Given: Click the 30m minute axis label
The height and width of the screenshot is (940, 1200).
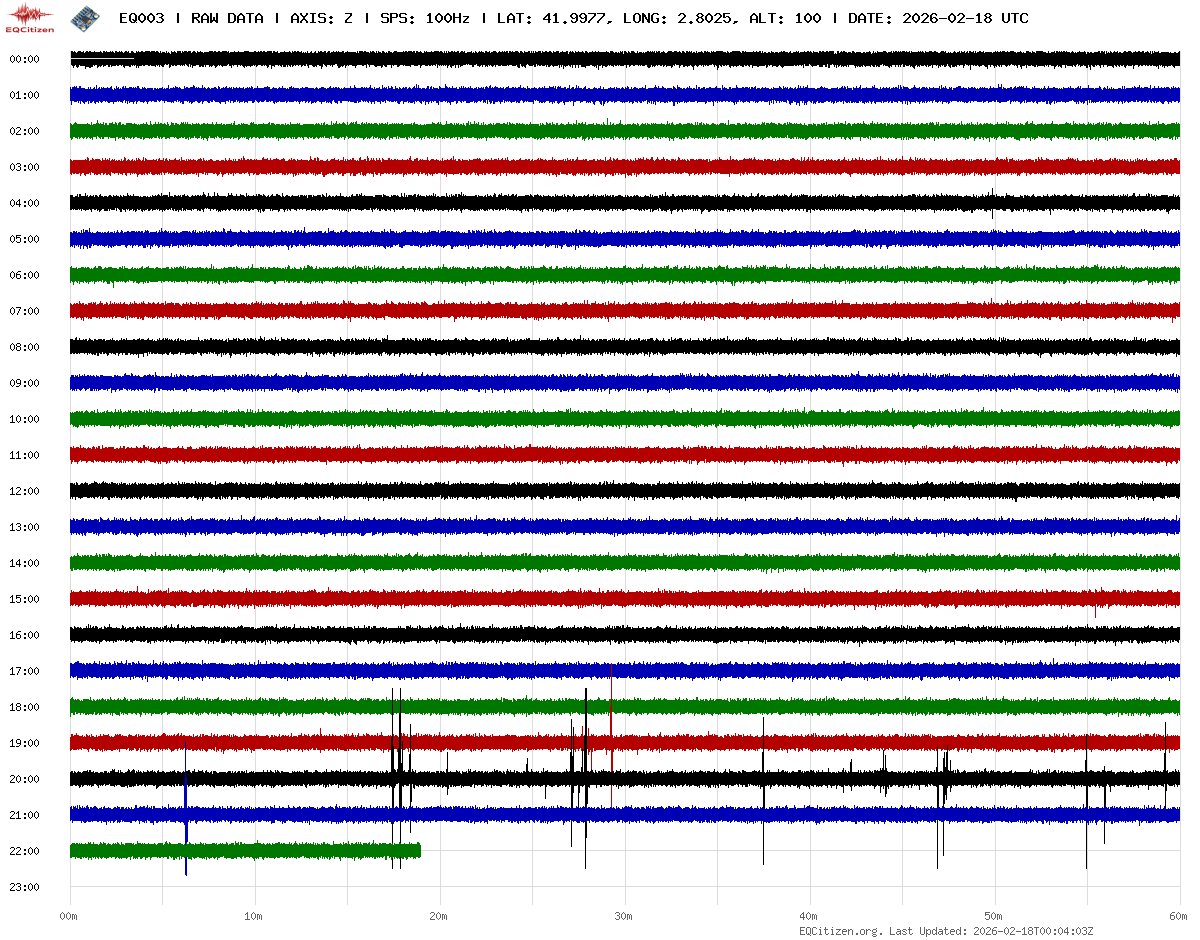Looking at the screenshot, I should [x=624, y=916].
